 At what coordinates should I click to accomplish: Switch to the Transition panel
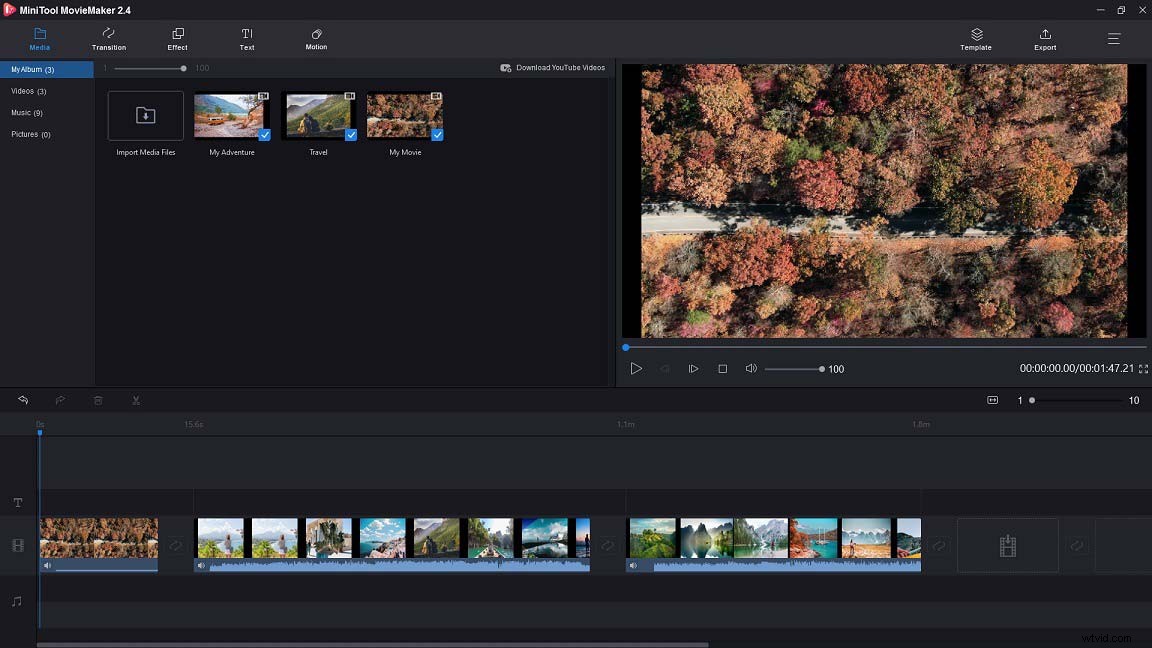point(108,39)
